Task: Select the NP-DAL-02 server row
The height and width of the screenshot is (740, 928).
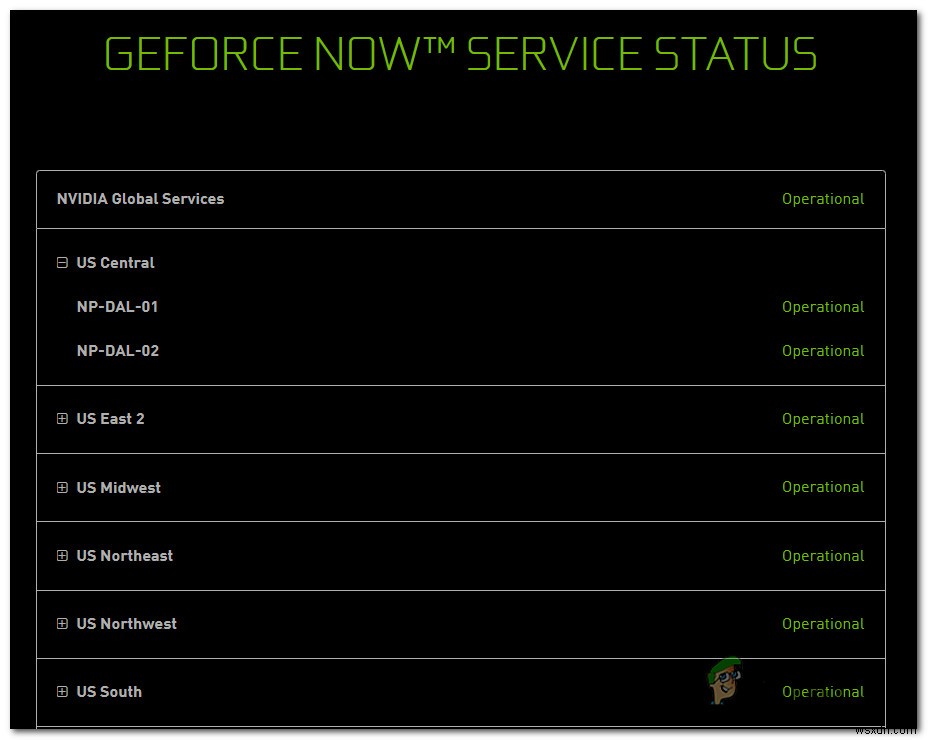Action: [x=117, y=351]
